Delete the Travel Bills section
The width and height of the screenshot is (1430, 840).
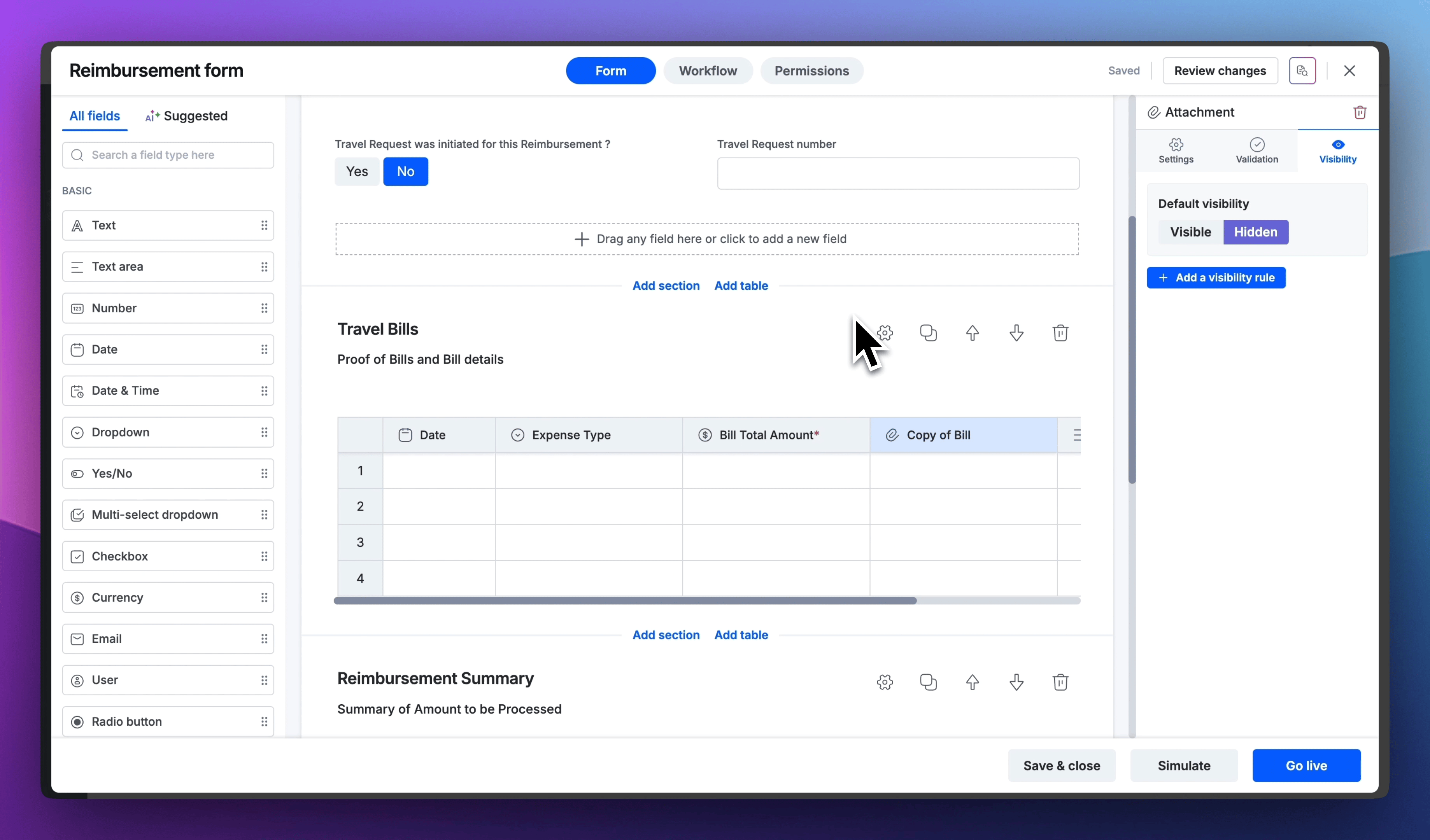(1060, 333)
